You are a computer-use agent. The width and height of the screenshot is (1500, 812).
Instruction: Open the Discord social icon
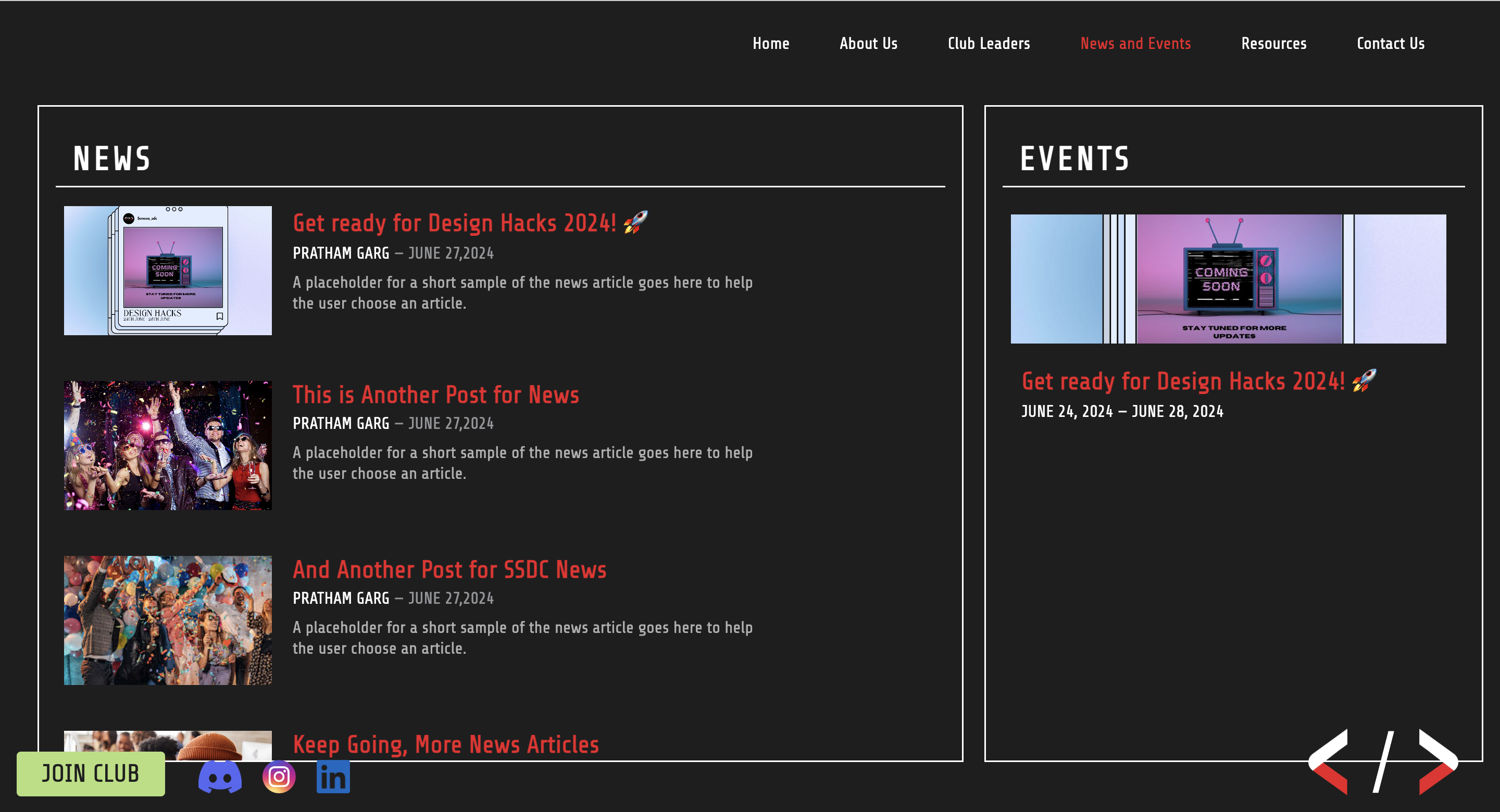pyautogui.click(x=219, y=777)
